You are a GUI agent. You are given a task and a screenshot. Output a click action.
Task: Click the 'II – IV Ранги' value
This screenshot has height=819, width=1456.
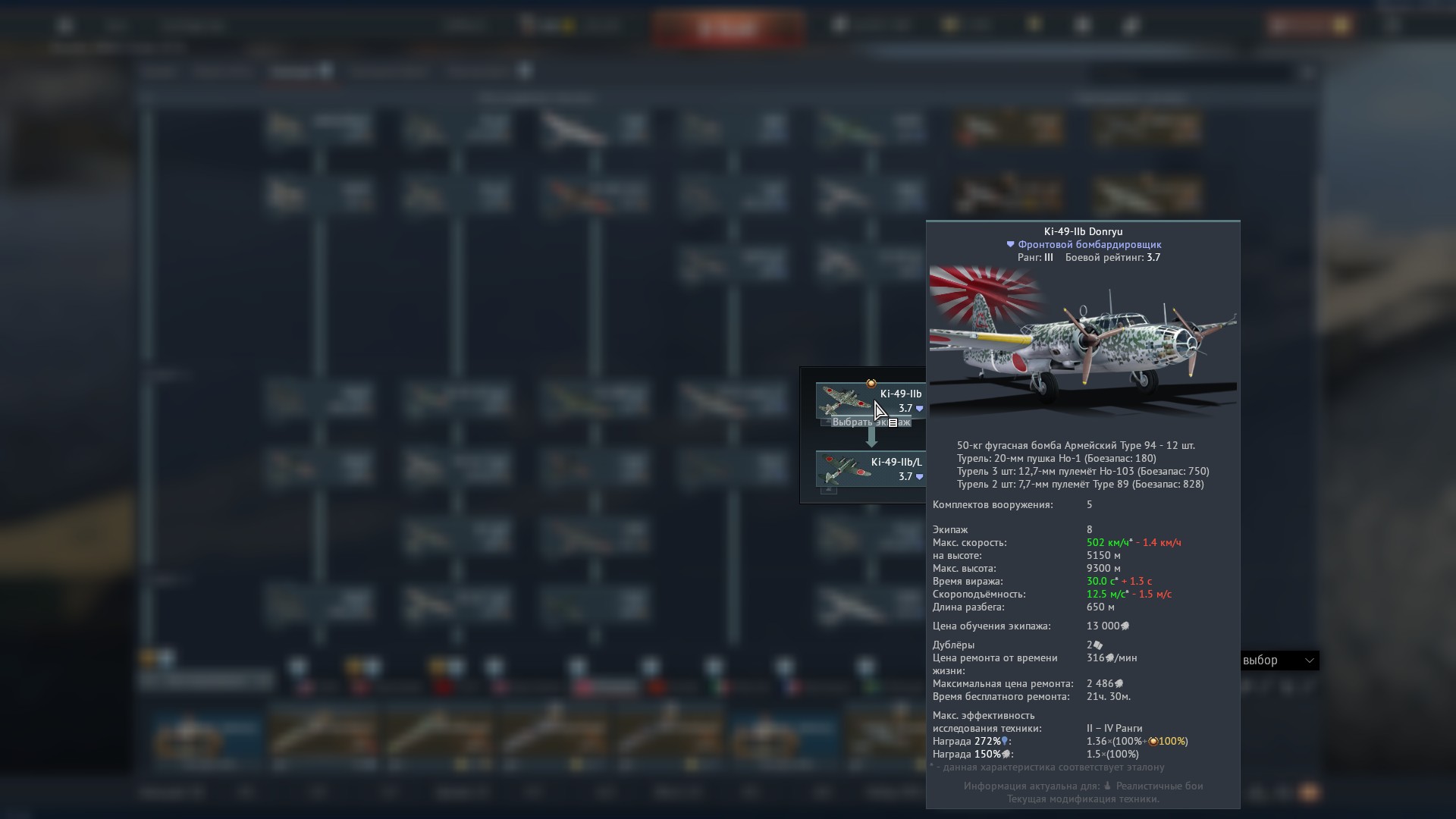click(1115, 728)
